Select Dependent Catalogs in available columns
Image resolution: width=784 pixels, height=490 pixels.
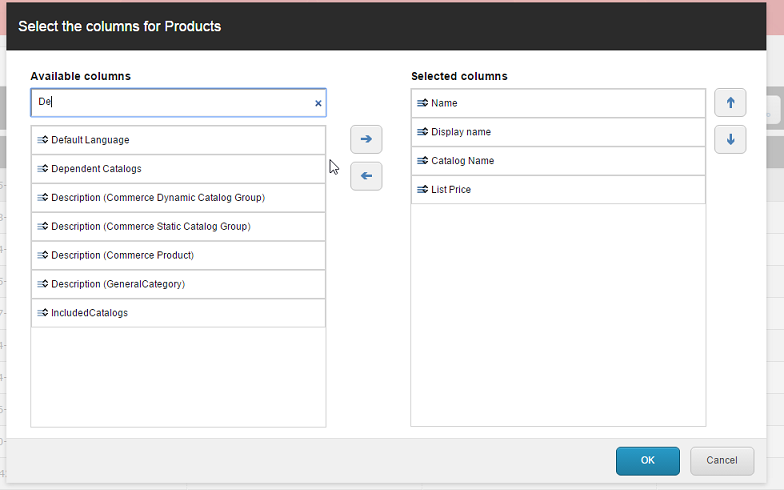point(96,169)
